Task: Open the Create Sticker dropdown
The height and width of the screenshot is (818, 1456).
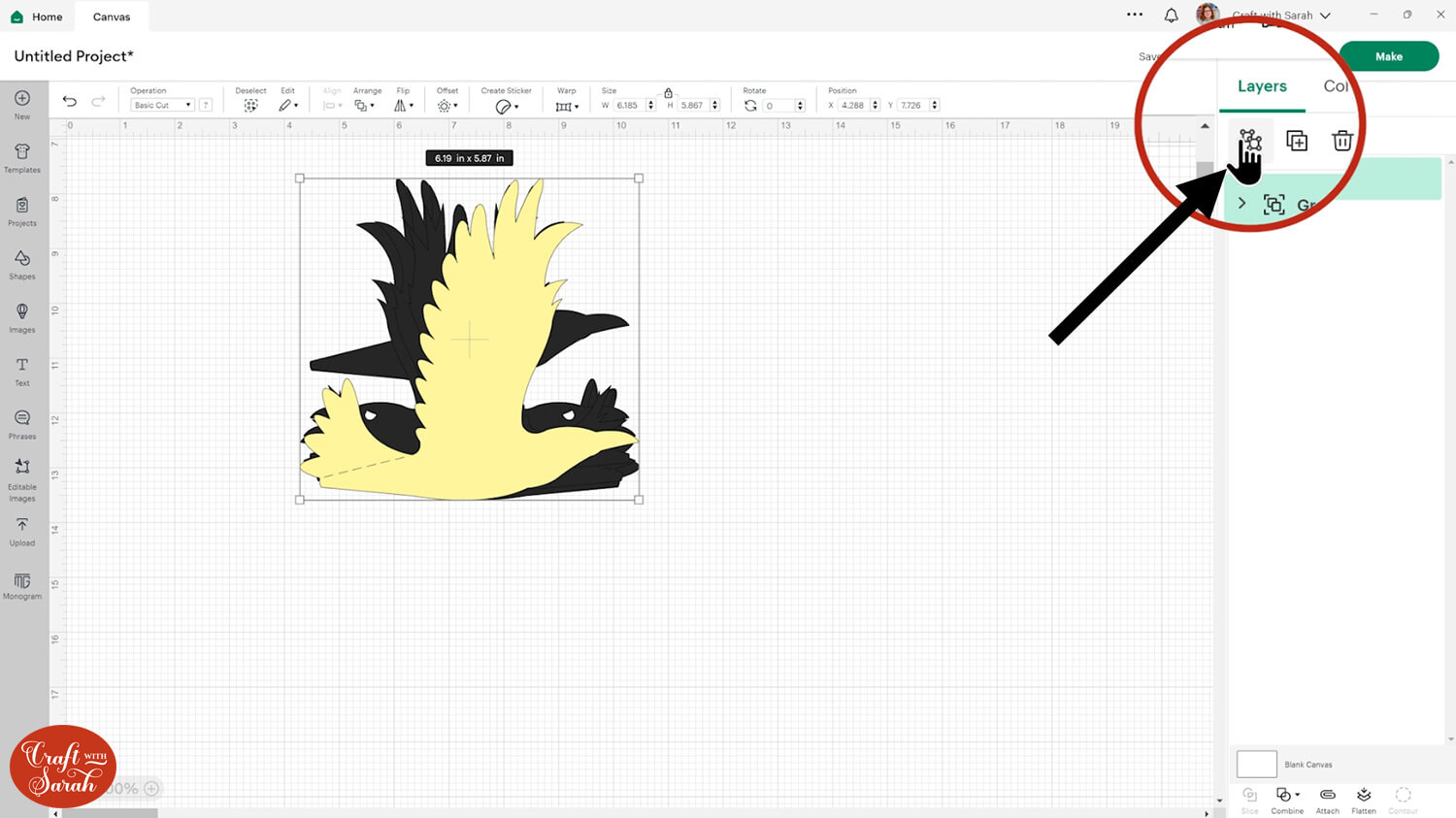Action: [507, 107]
